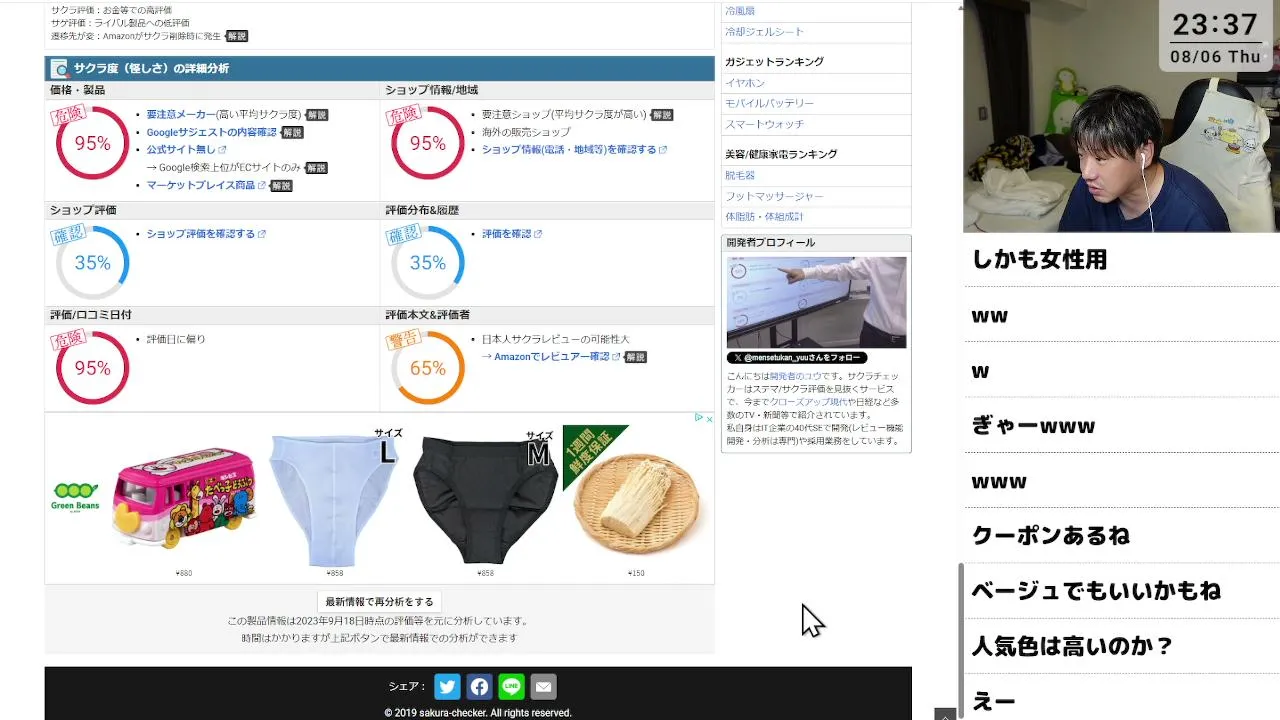
Task: Open イヤホン ranking link
Action: click(x=745, y=83)
